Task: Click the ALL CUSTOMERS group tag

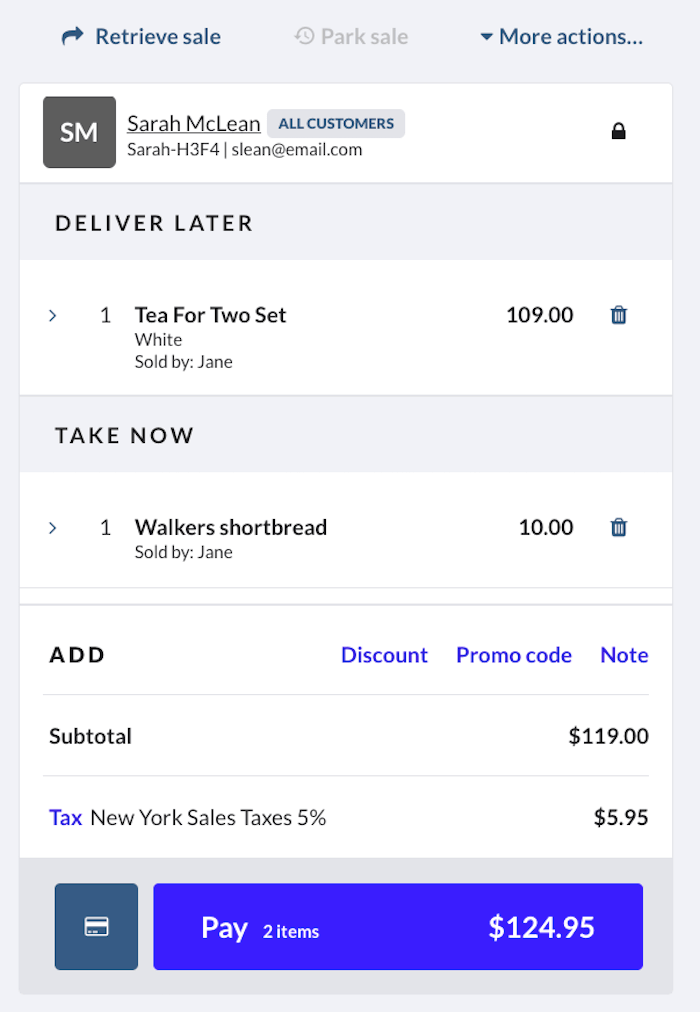Action: coord(336,124)
